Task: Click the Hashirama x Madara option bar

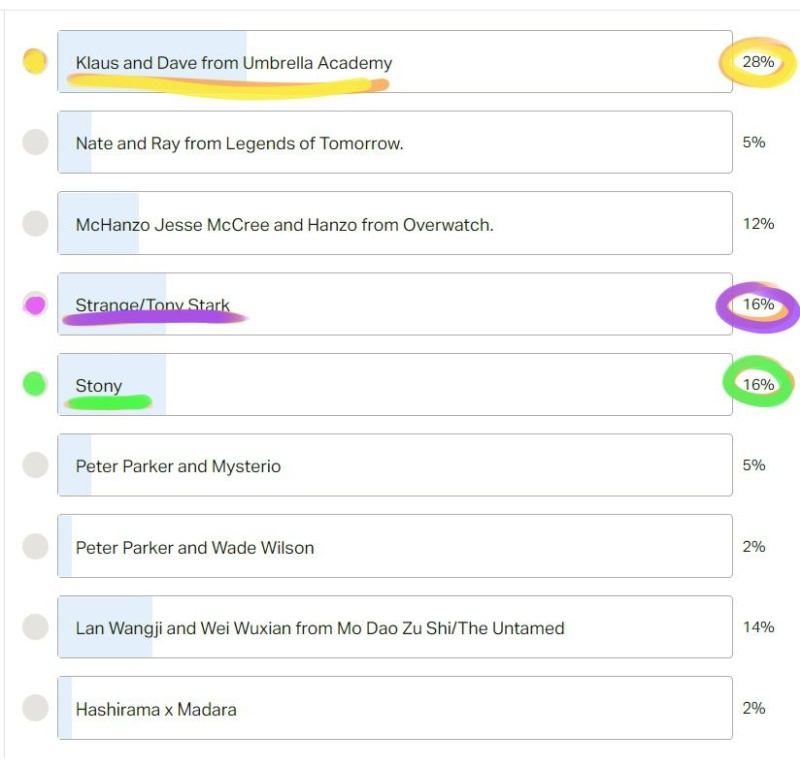Action: coord(395,708)
